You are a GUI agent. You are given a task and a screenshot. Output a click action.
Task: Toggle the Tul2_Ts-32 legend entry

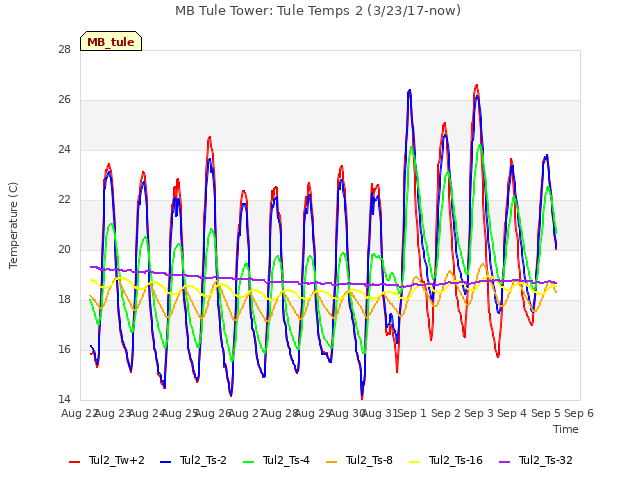(536, 460)
